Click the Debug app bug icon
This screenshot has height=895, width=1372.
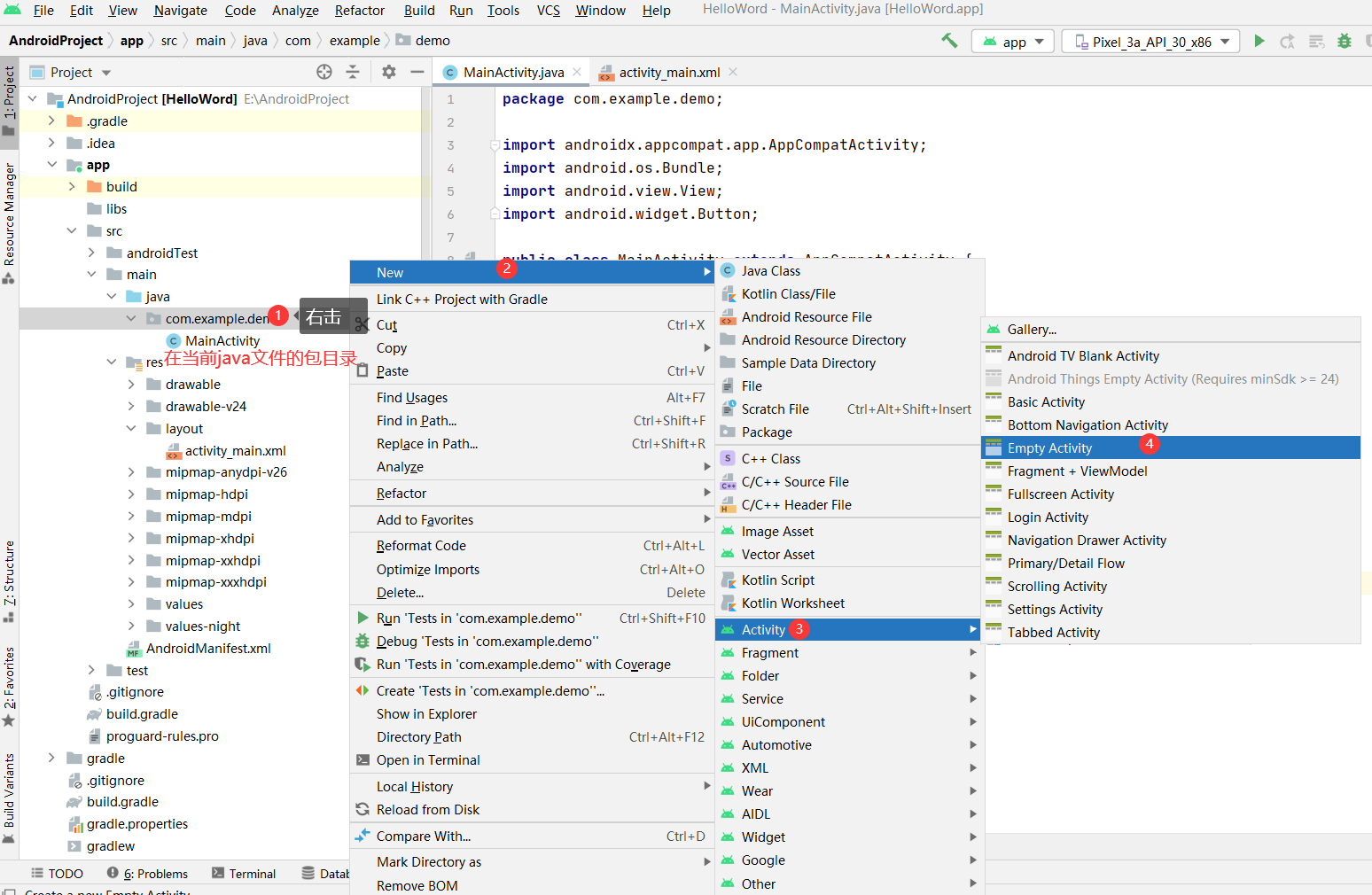(1345, 41)
